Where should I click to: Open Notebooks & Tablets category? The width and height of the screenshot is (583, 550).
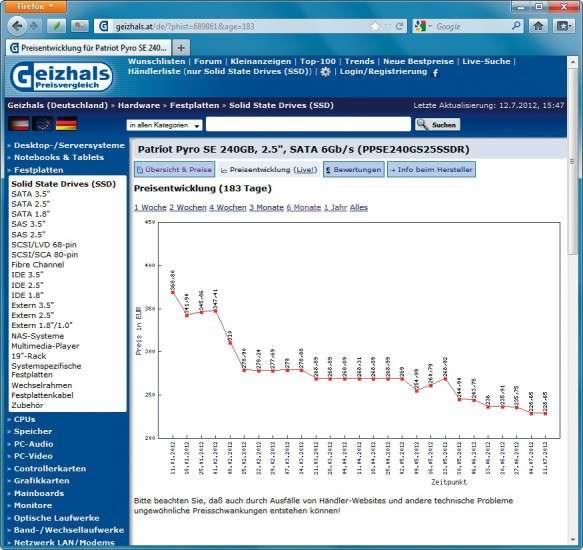tap(59, 157)
